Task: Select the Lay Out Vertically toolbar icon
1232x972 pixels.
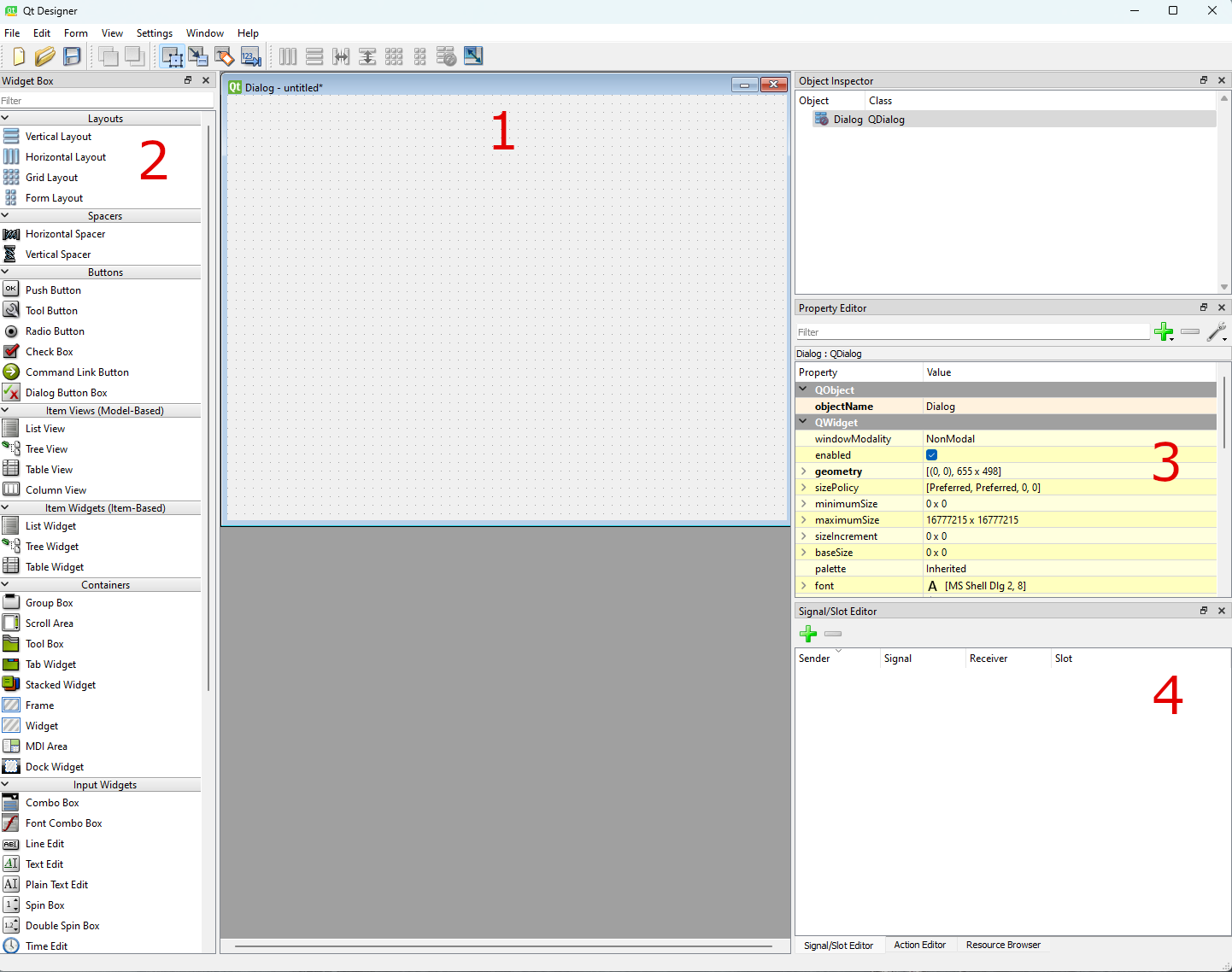Action: (x=314, y=56)
